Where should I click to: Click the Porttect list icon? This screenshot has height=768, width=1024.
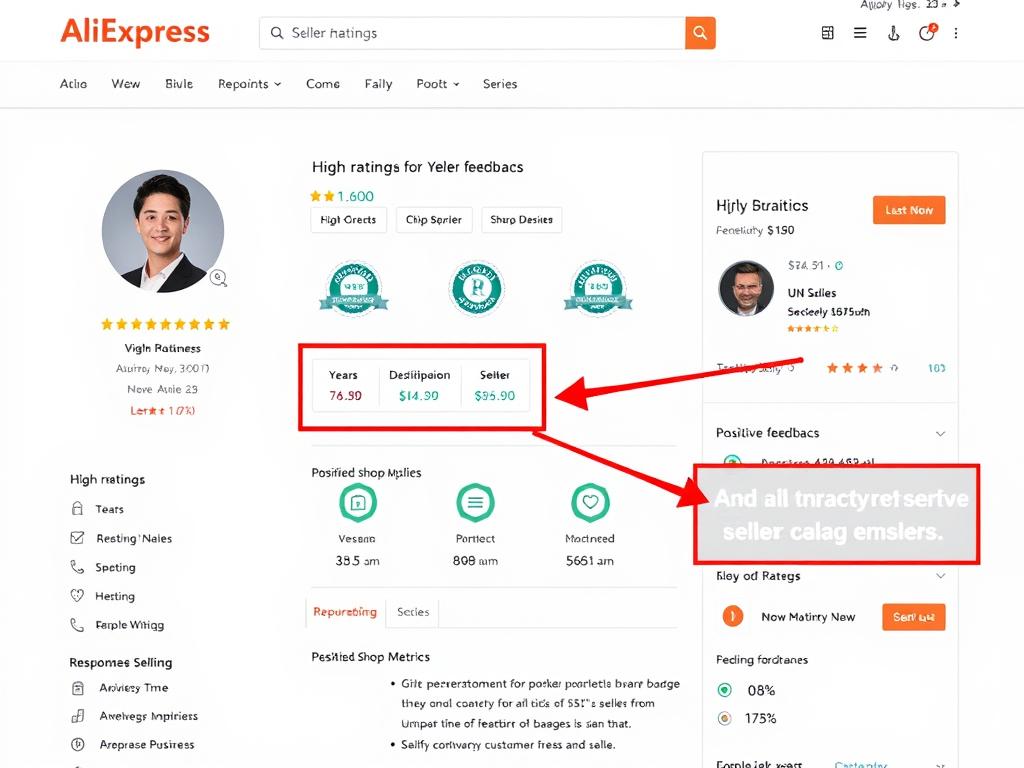pos(475,502)
